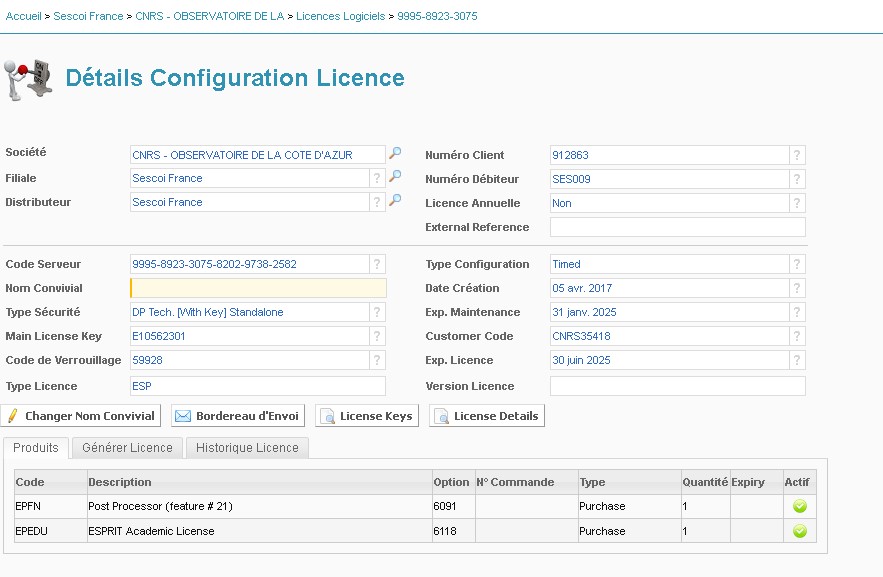
Task: Click into the Nom Convivial input field
Action: click(x=258, y=288)
